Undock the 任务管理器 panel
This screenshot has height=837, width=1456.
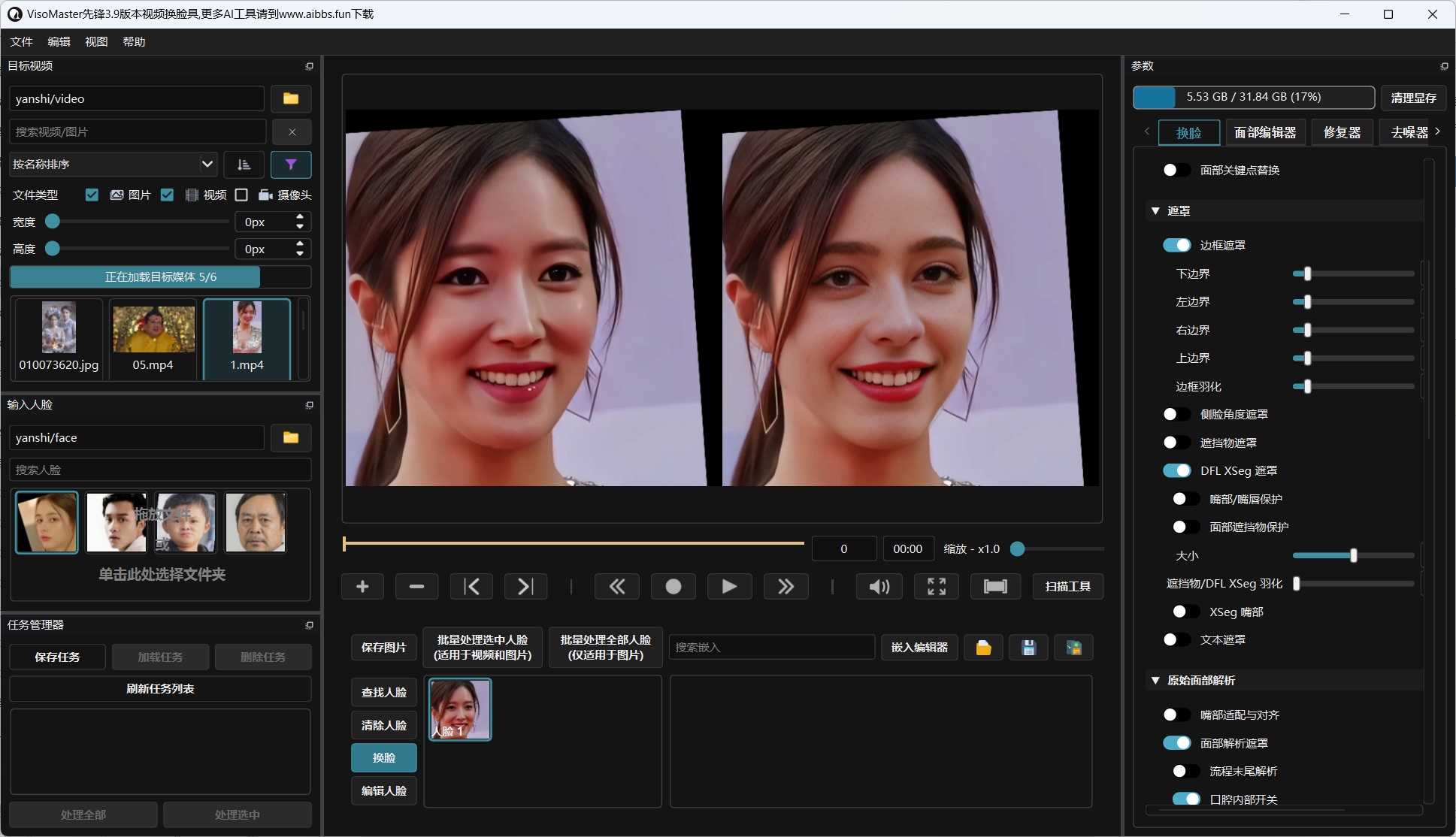point(309,625)
